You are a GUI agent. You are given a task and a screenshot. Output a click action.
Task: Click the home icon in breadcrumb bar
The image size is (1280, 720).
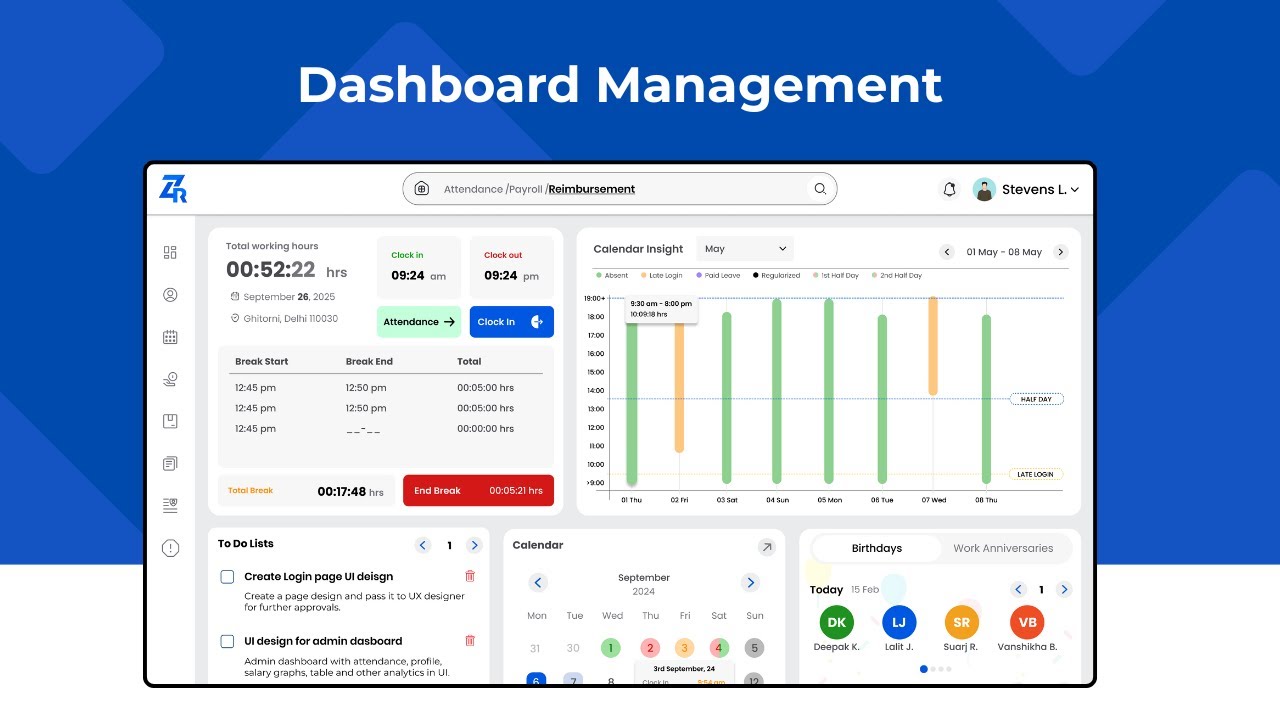[422, 189]
